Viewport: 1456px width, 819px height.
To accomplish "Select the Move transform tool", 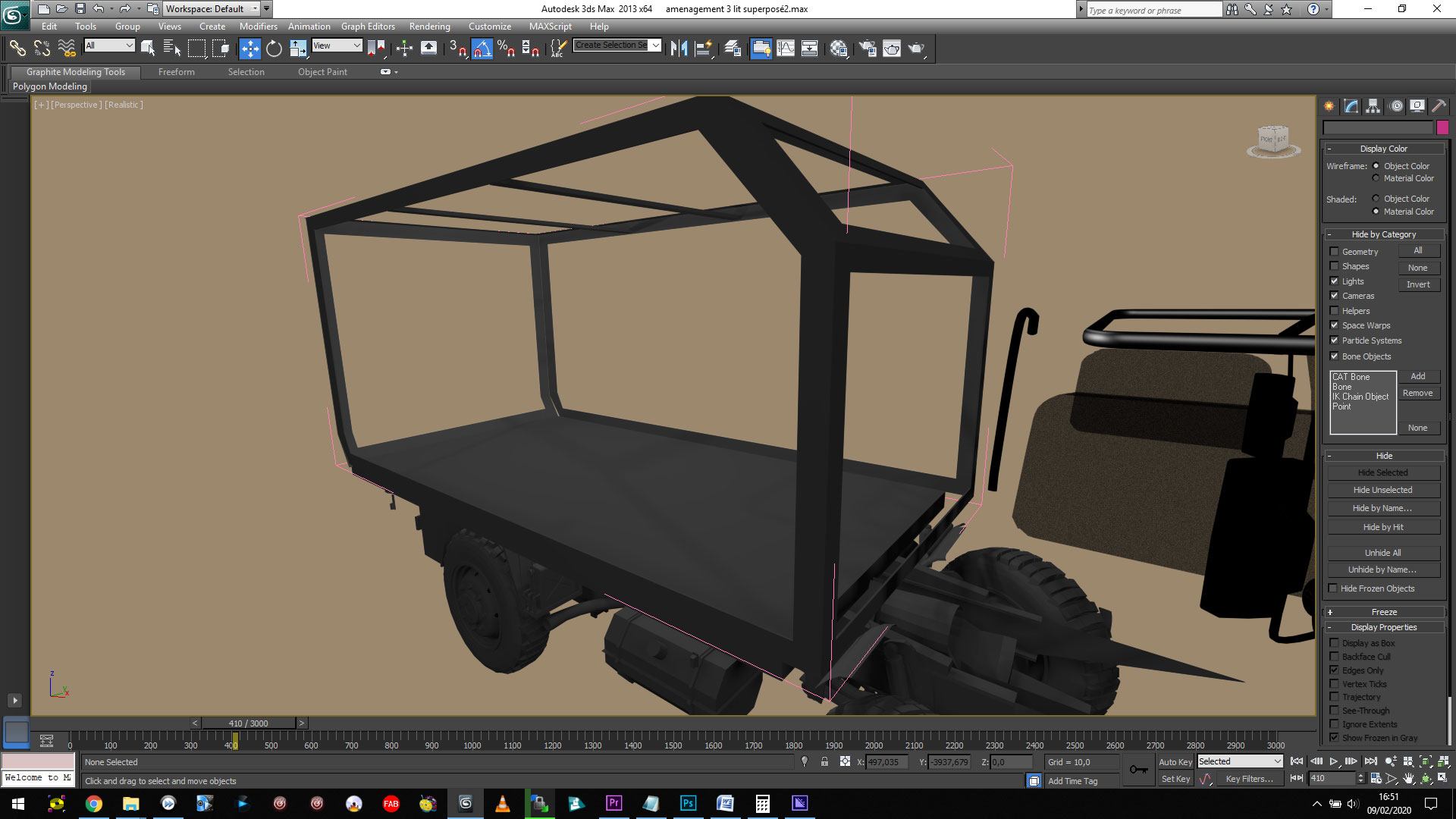I will click(x=249, y=49).
